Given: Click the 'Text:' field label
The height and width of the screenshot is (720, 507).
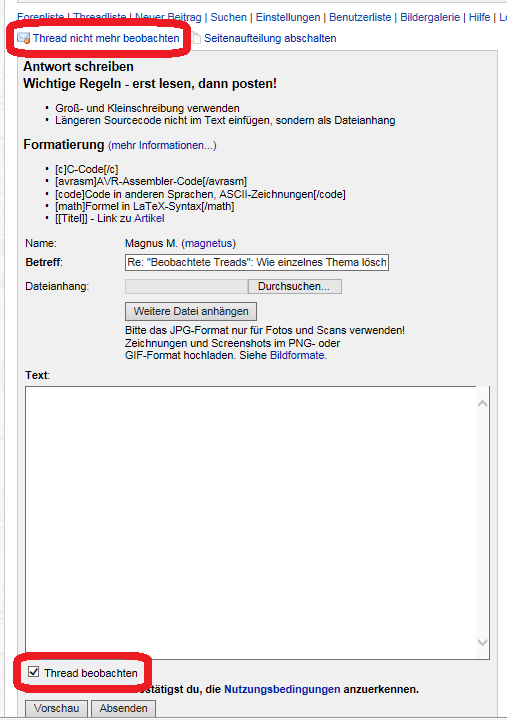Looking at the screenshot, I should (x=38, y=375).
